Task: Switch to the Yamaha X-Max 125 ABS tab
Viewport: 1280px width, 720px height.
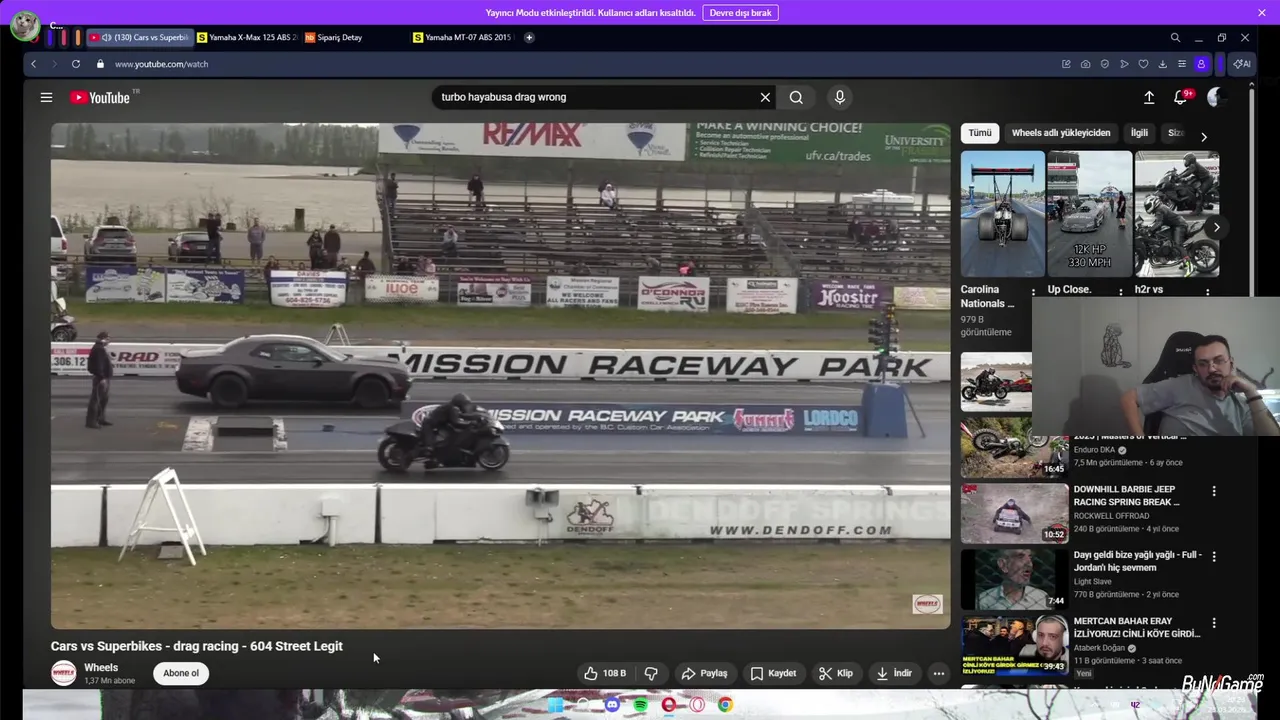Action: tap(247, 37)
